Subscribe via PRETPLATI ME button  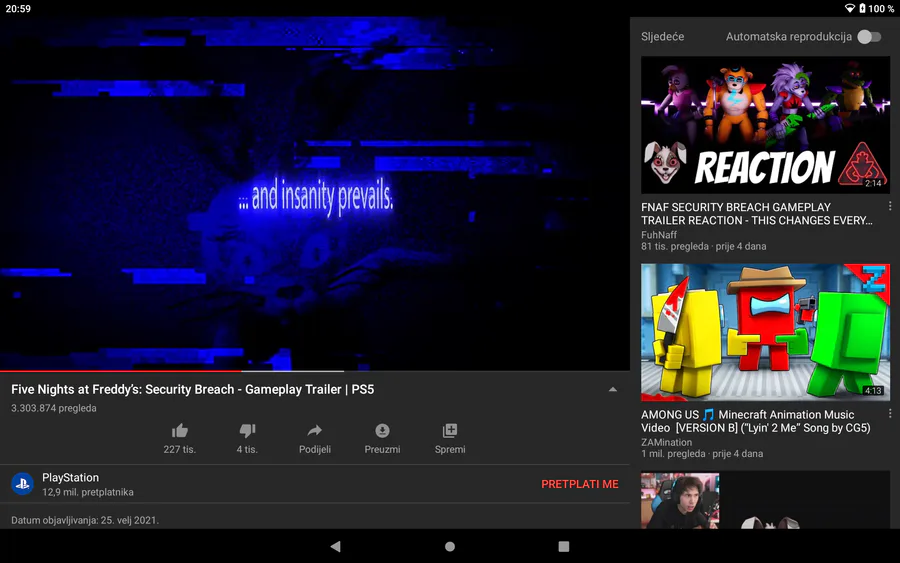(x=580, y=484)
